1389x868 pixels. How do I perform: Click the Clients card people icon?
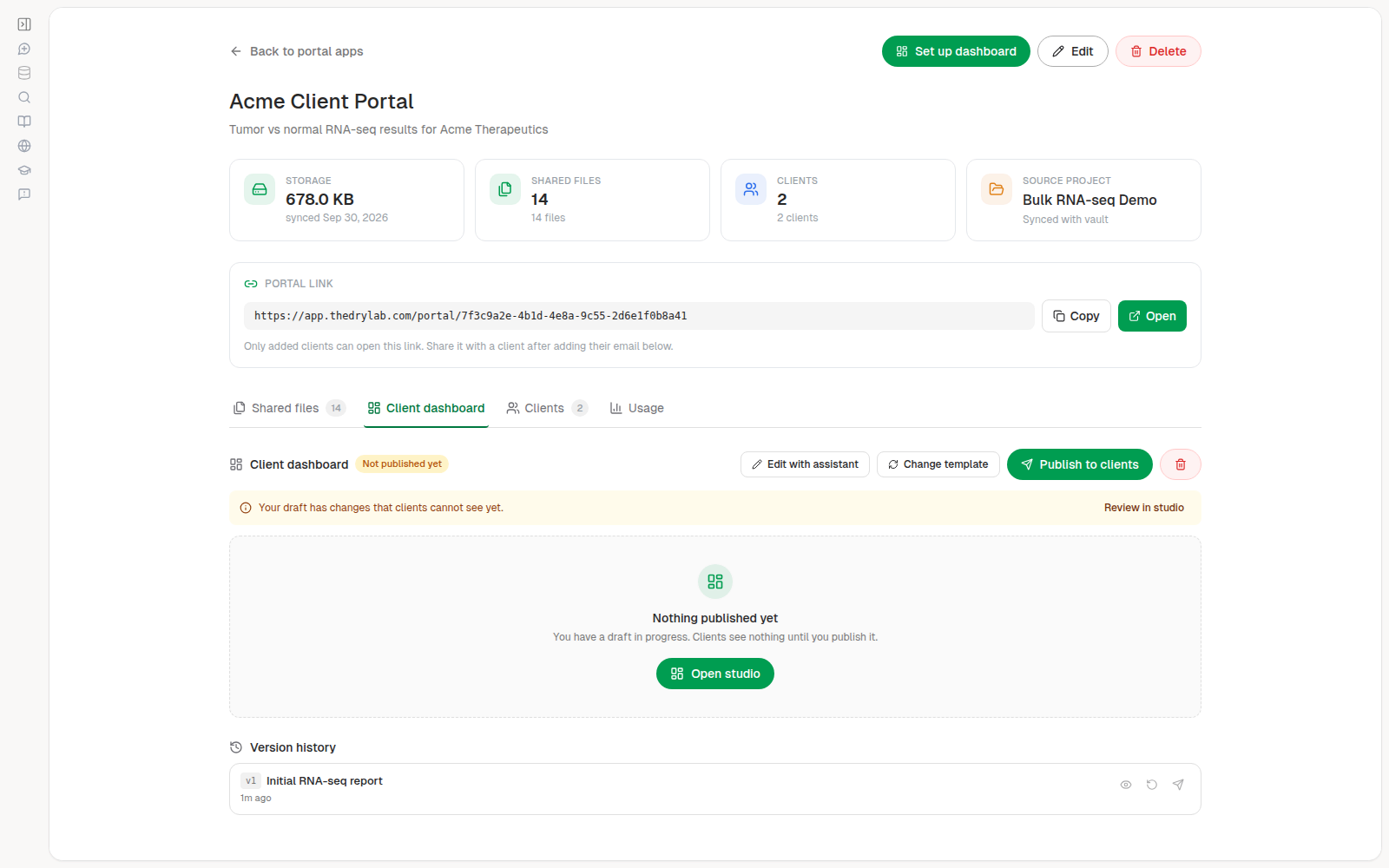(x=751, y=189)
